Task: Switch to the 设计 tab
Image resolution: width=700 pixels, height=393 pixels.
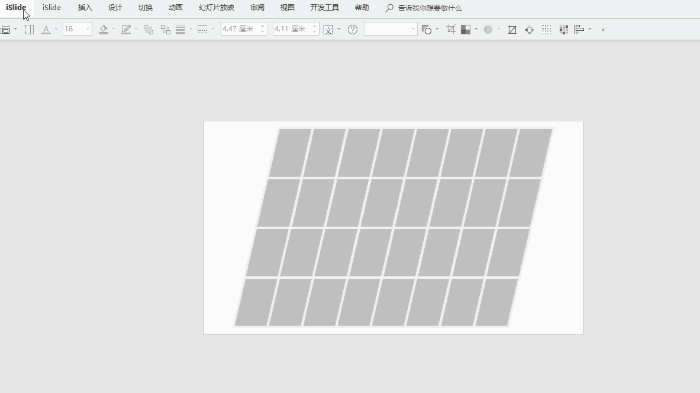Action: pos(115,8)
